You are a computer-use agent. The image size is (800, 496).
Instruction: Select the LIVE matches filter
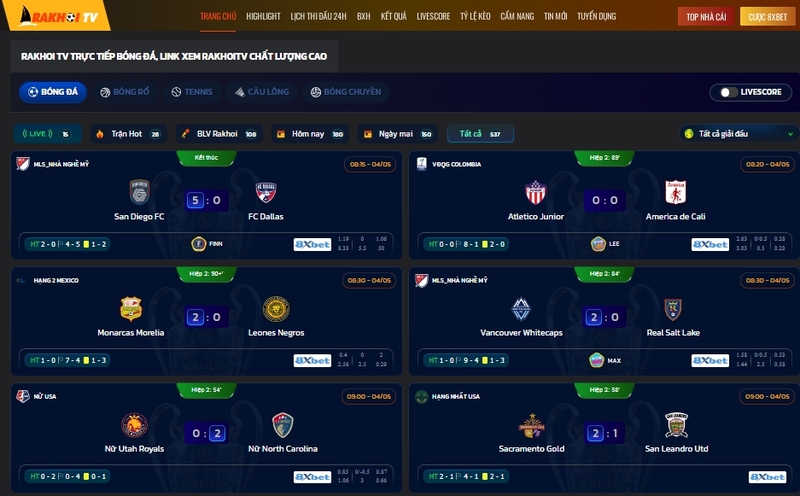[x=47, y=134]
